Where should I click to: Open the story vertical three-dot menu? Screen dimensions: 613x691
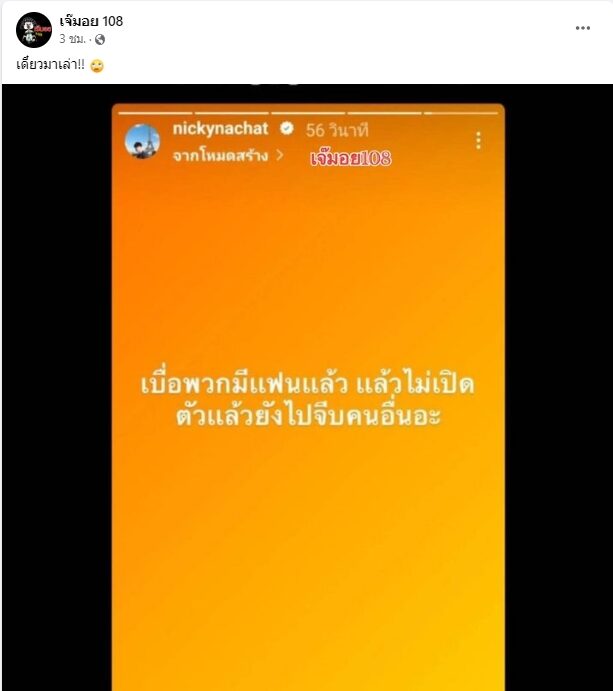(x=478, y=141)
